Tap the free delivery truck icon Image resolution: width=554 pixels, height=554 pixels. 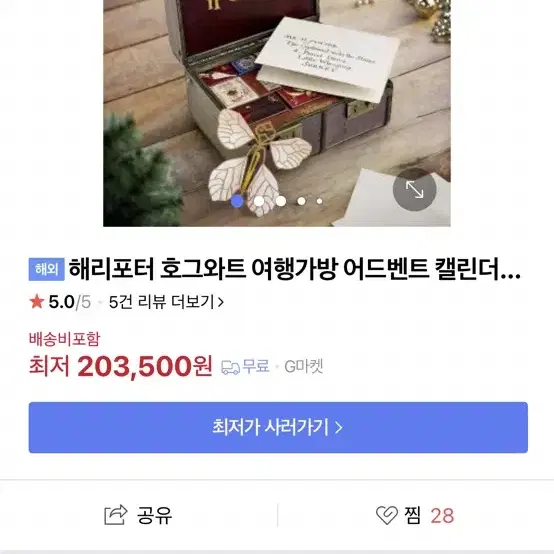click(x=230, y=367)
